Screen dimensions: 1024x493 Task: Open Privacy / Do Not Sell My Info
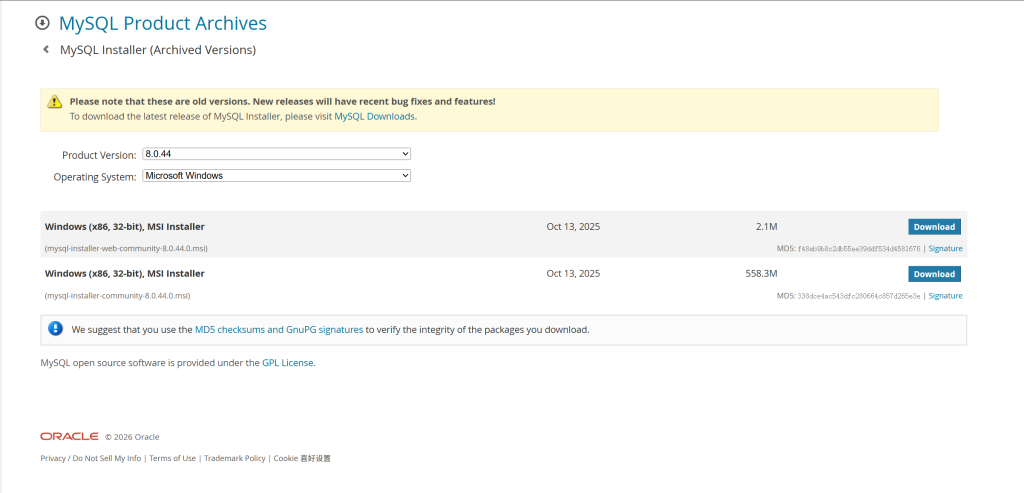point(91,458)
